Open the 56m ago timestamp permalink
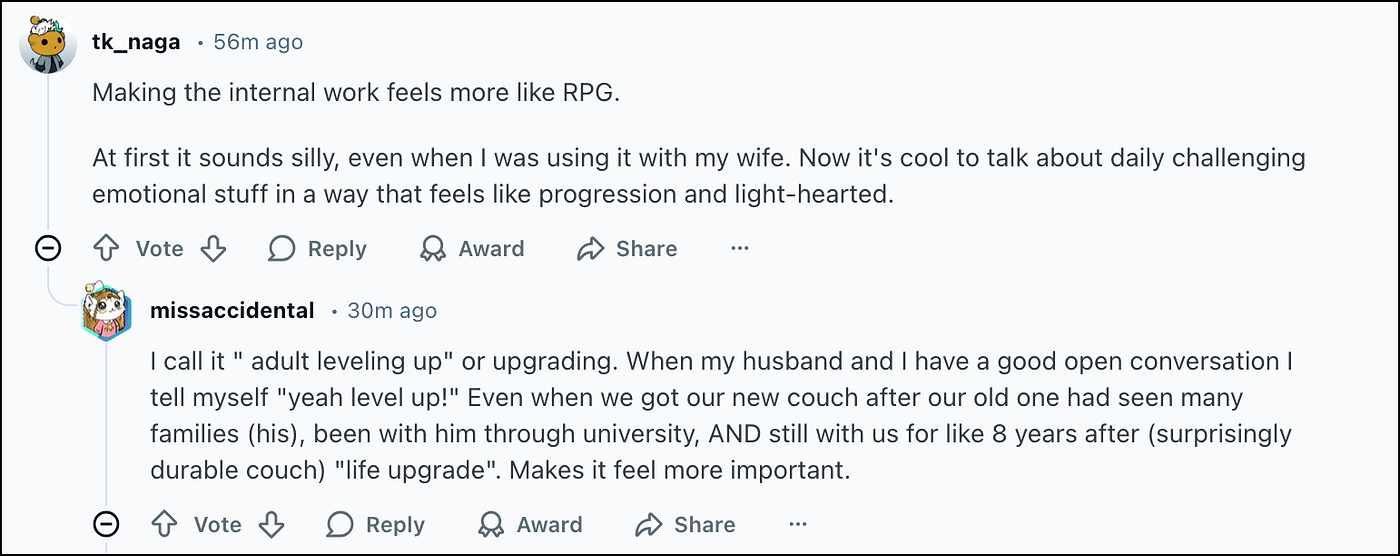 258,42
